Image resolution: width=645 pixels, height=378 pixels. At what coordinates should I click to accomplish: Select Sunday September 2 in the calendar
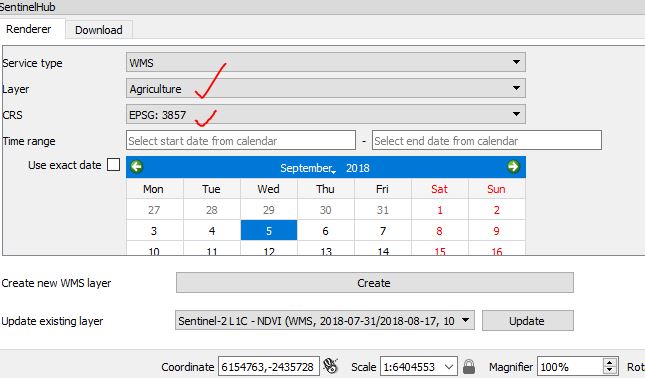[x=497, y=210]
